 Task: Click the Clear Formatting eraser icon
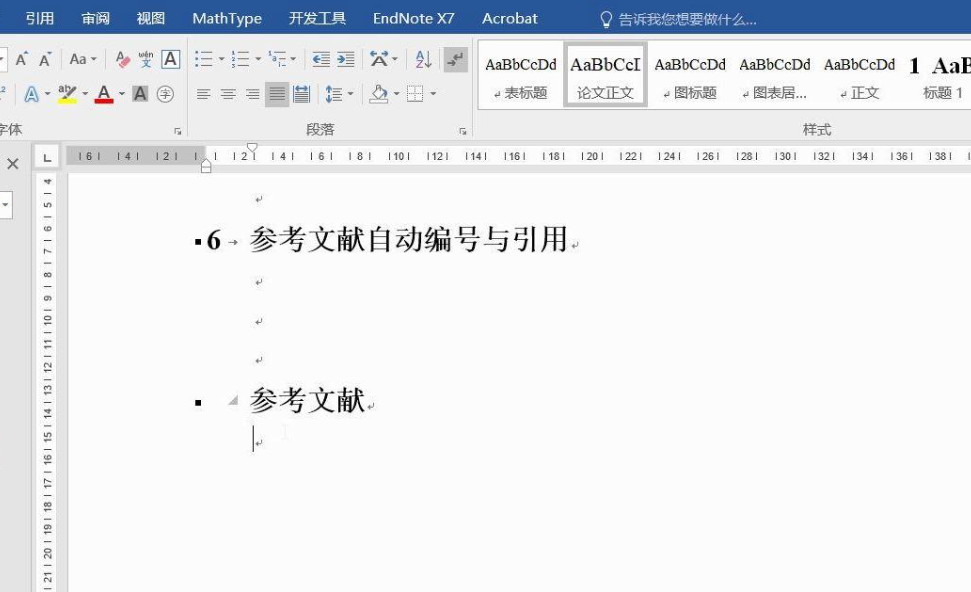click(123, 60)
